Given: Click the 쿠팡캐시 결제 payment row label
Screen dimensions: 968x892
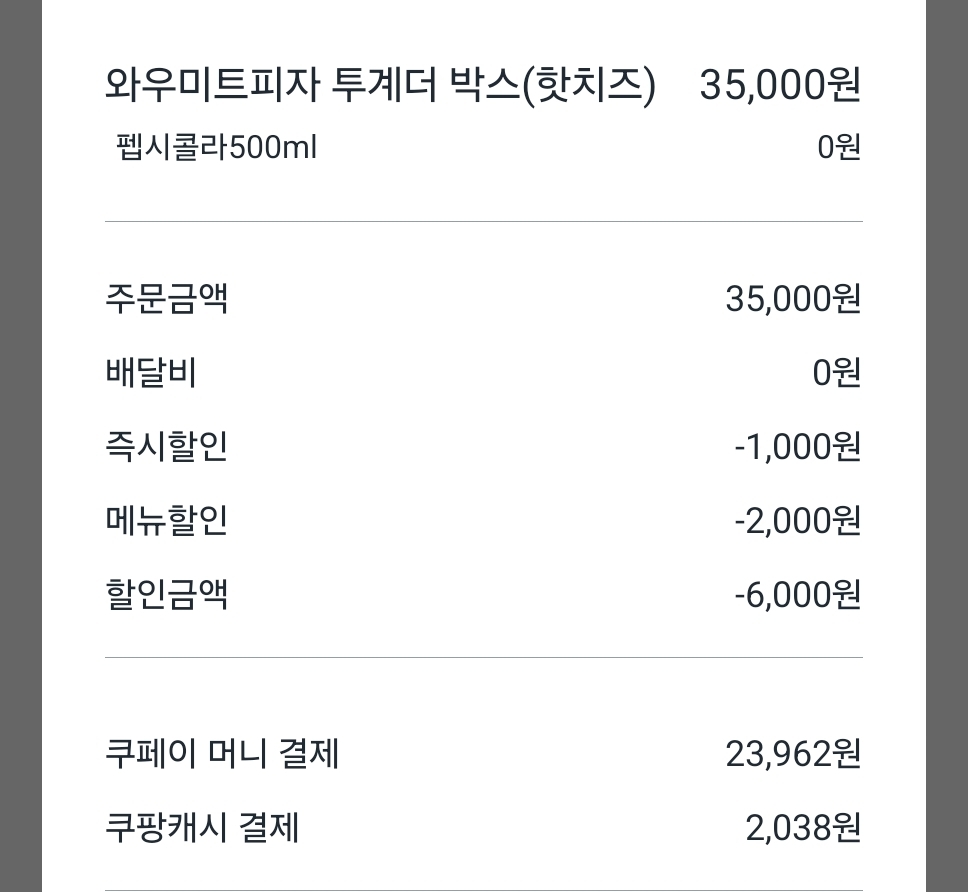Looking at the screenshot, I should click(202, 827).
